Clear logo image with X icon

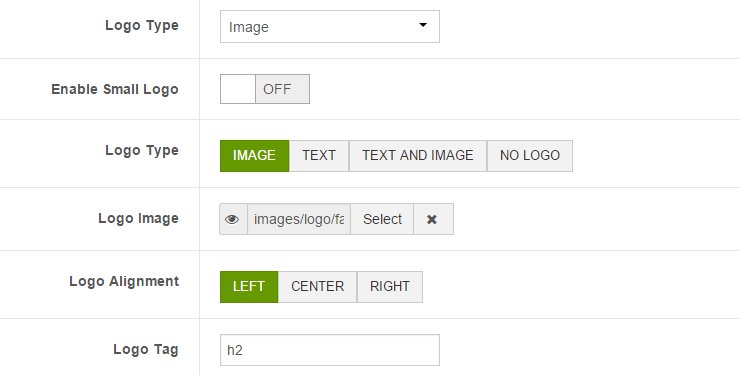coord(433,219)
